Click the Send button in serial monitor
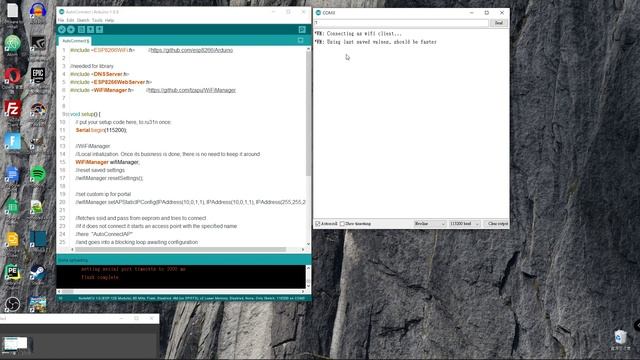This screenshot has height=360, width=640. click(x=499, y=23)
